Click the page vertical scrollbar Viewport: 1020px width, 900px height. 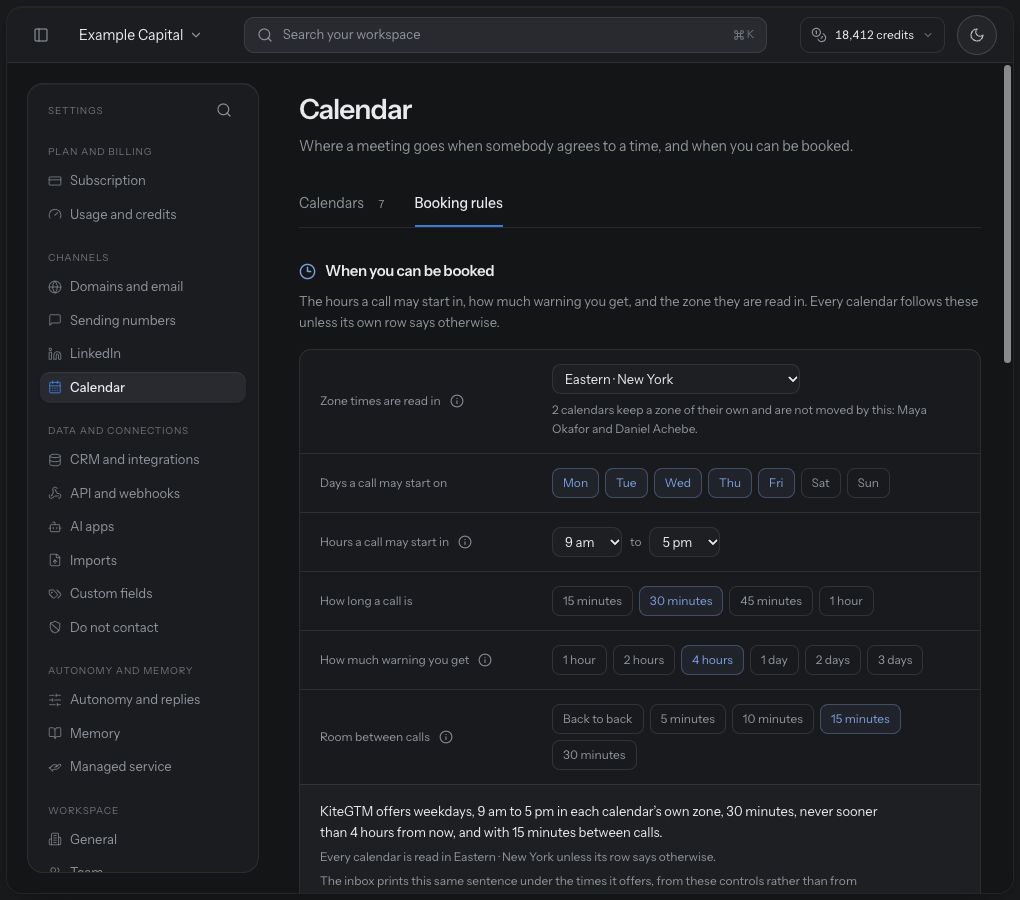click(x=1007, y=213)
